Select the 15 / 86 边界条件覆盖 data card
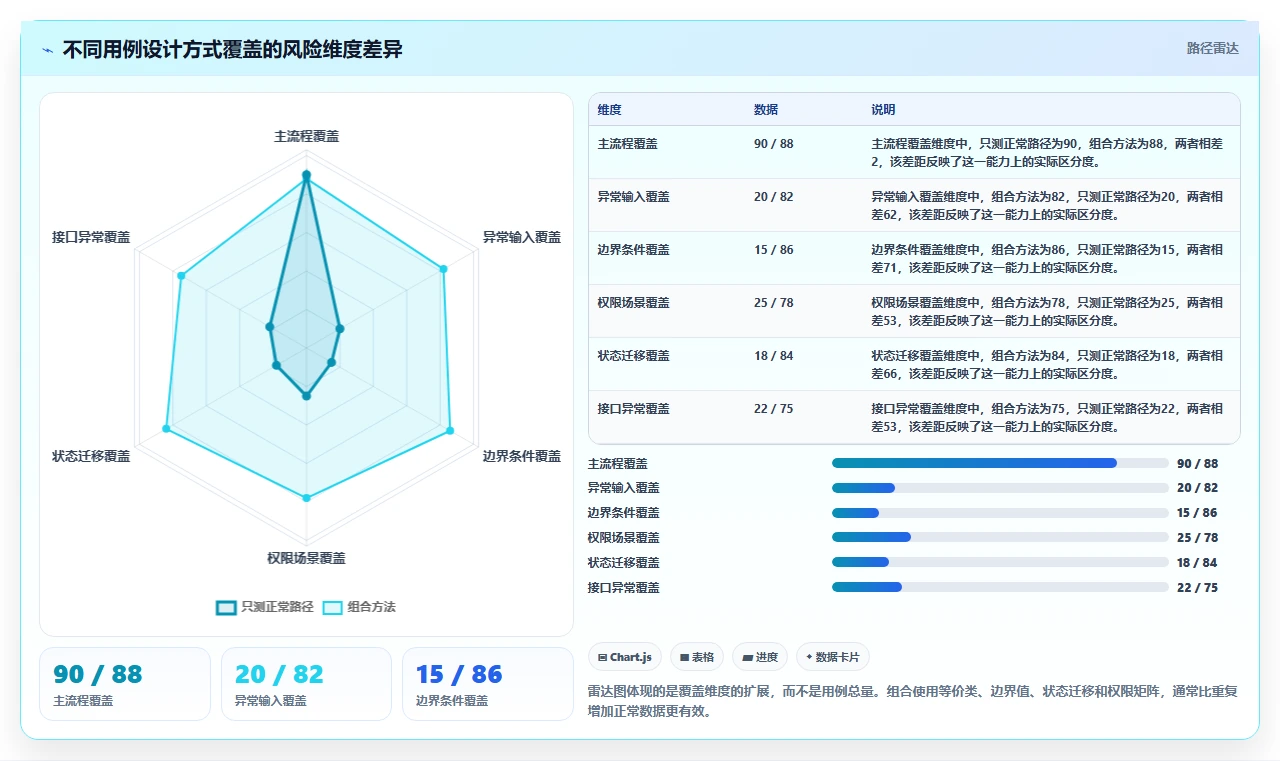The width and height of the screenshot is (1280, 761). (488, 684)
